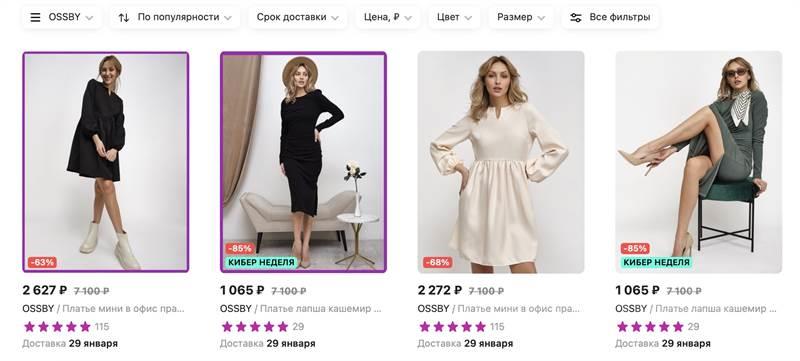Open the Размер filter dropdown
800x361 pixels.
521,17
